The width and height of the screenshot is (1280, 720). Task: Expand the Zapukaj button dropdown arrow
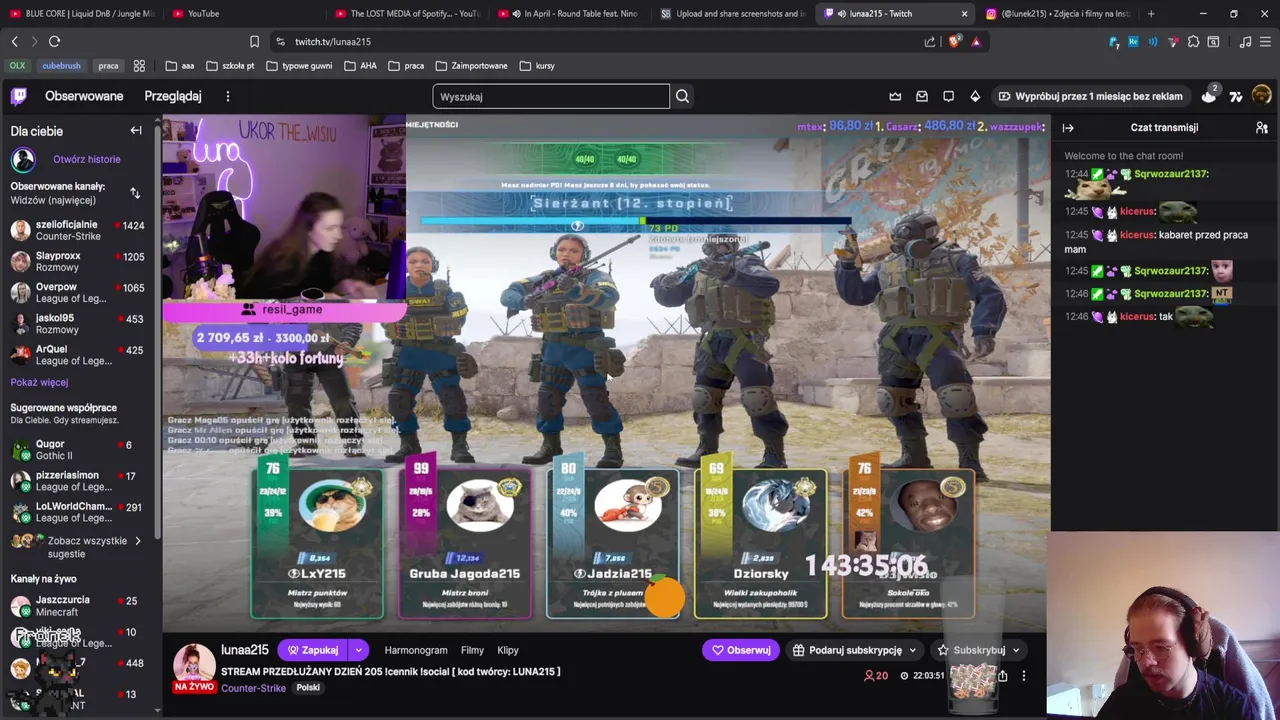(358, 650)
